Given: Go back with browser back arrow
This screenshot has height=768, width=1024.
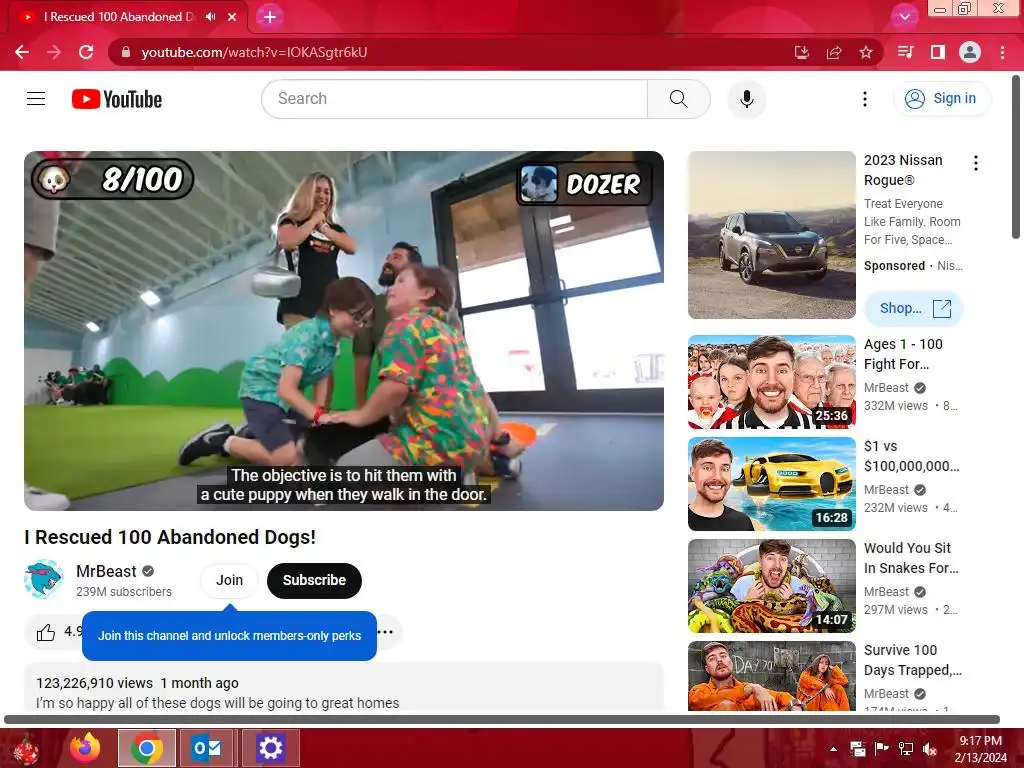Looking at the screenshot, I should point(22,52).
